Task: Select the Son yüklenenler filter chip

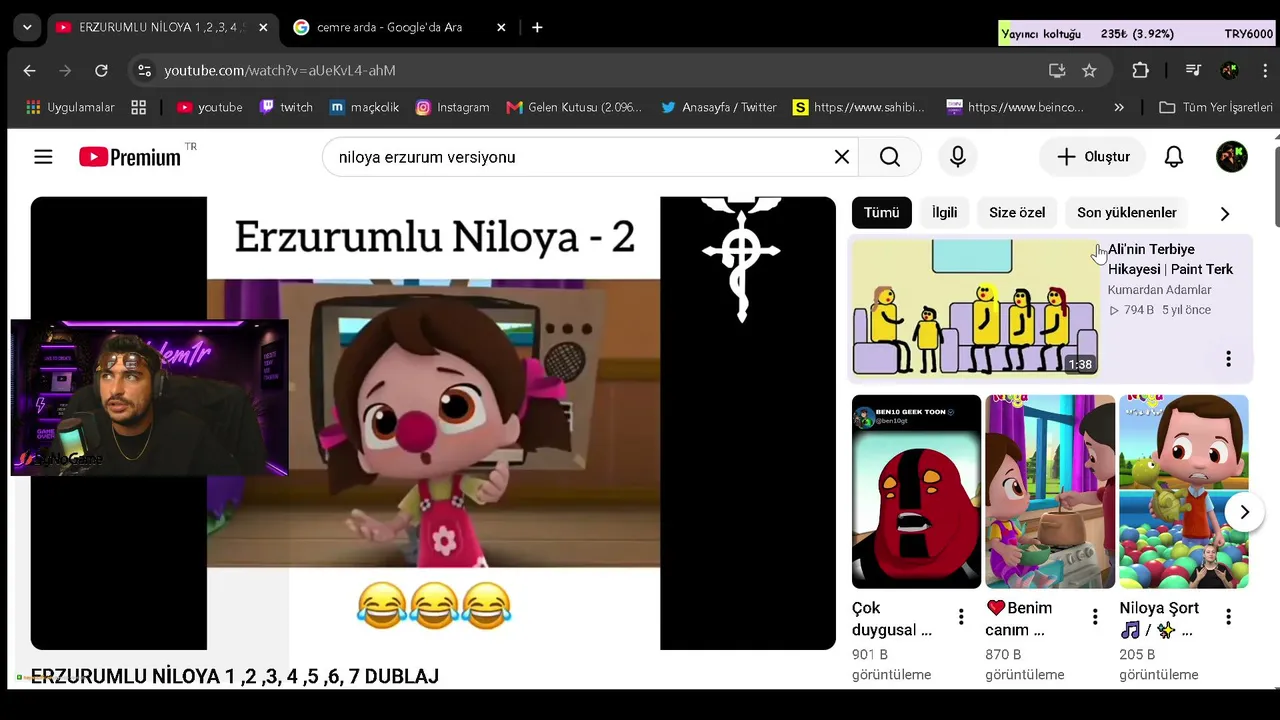Action: (x=1127, y=213)
